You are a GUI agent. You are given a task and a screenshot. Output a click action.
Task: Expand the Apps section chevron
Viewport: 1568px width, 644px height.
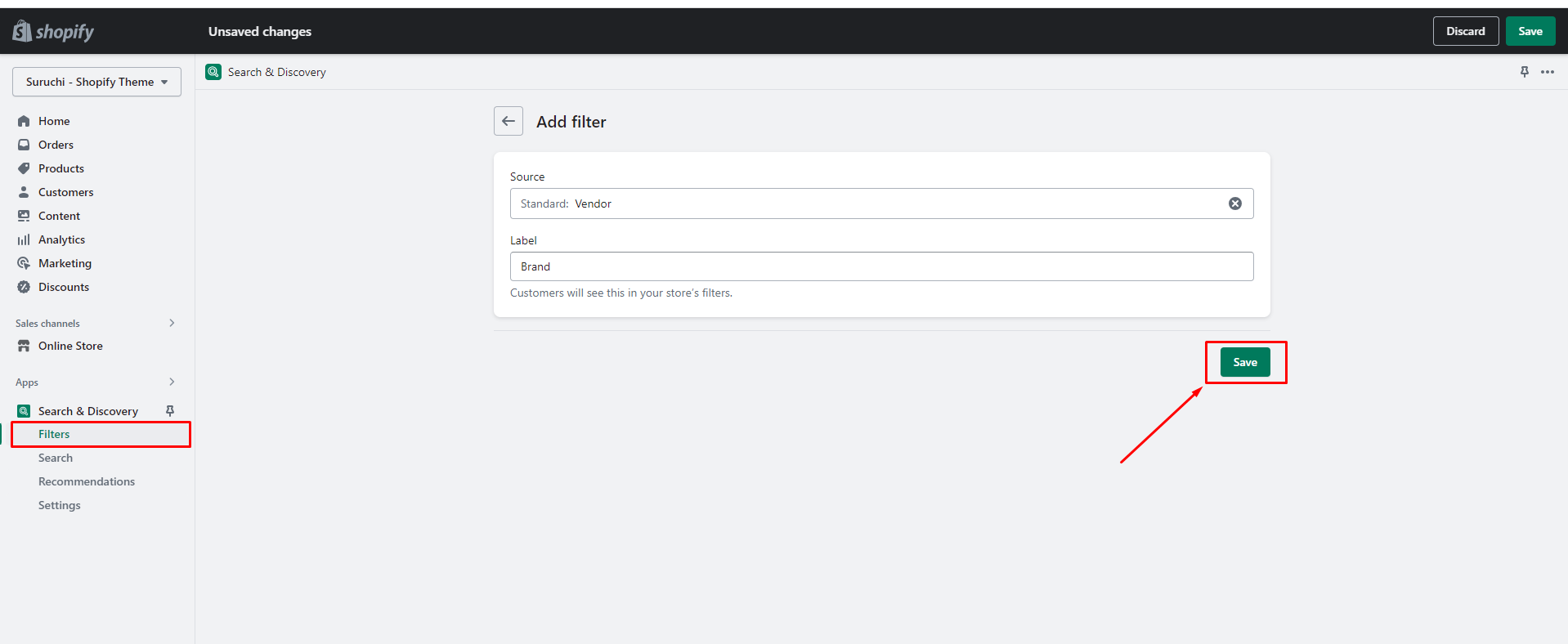coord(172,382)
